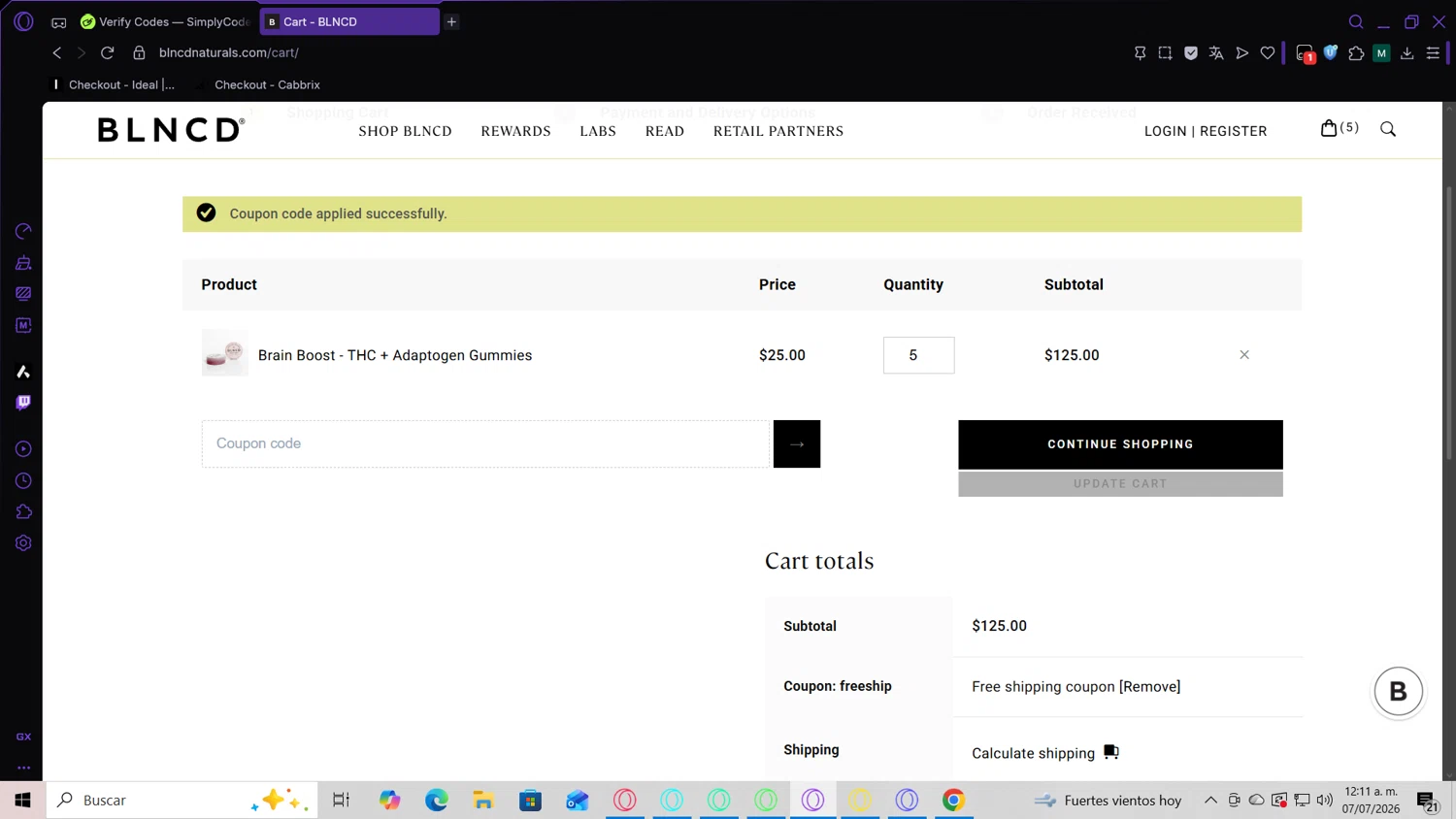Open sidebar settings gear icon

[23, 543]
